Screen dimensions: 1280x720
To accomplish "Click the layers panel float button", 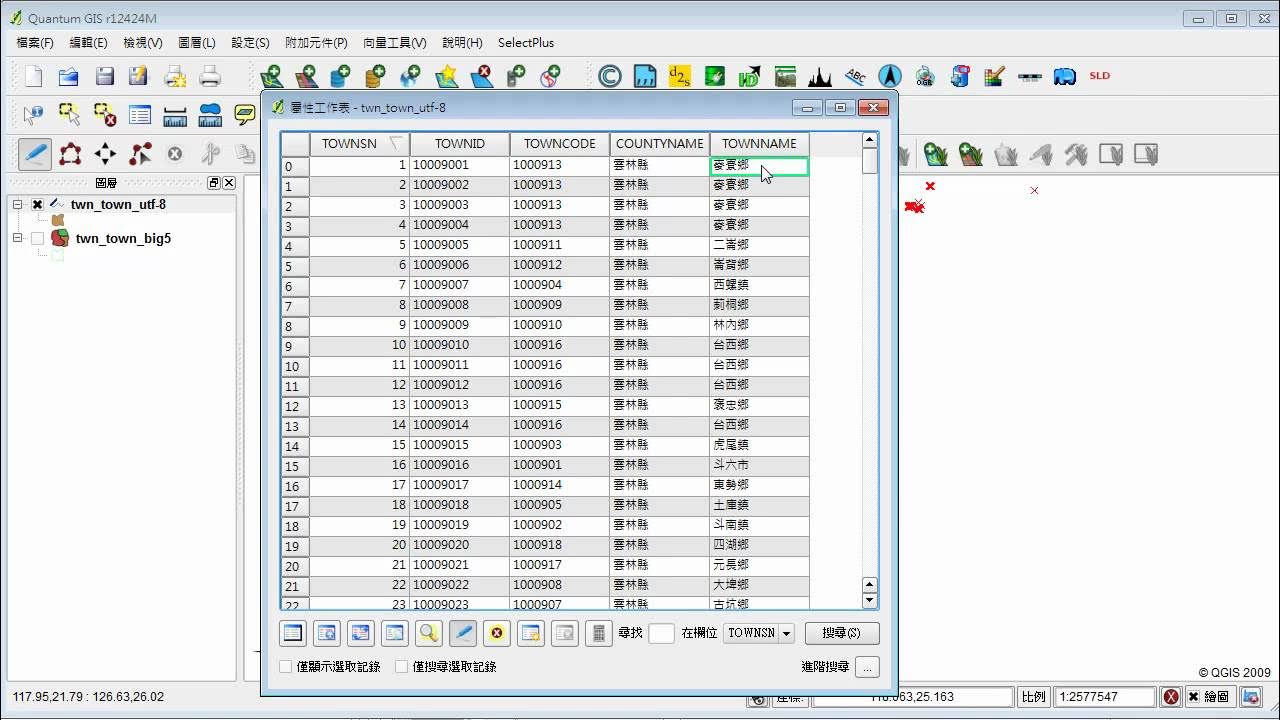I will pos(214,183).
